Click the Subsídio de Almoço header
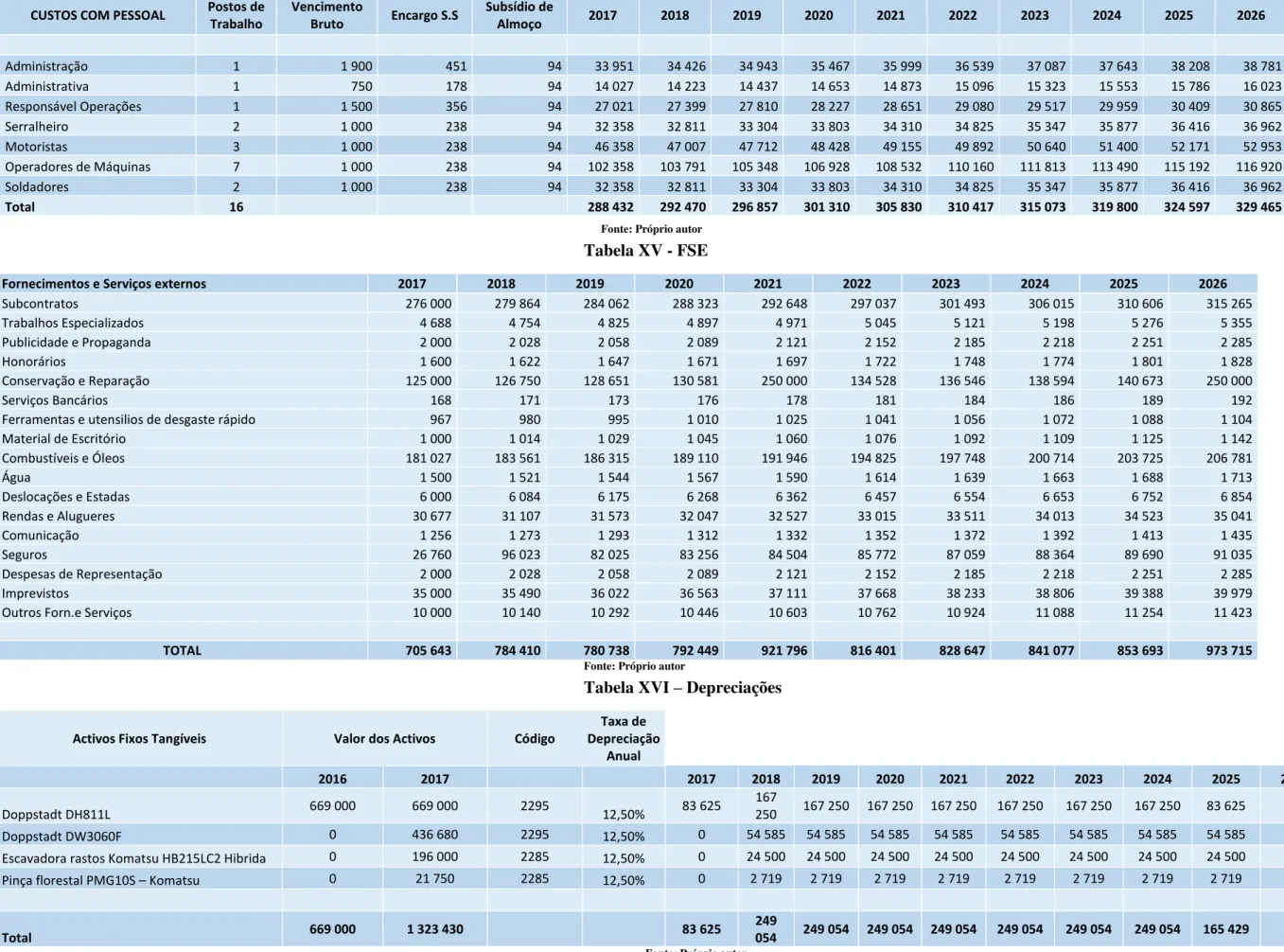This screenshot has width=1284, height=952. [519, 15]
